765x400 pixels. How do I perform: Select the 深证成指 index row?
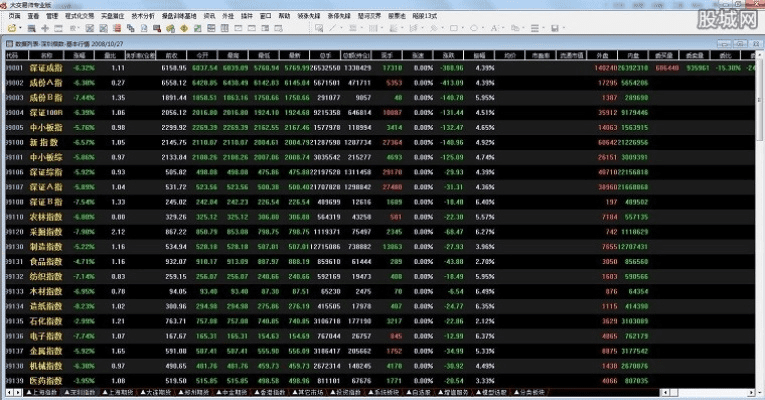click(x=45, y=67)
